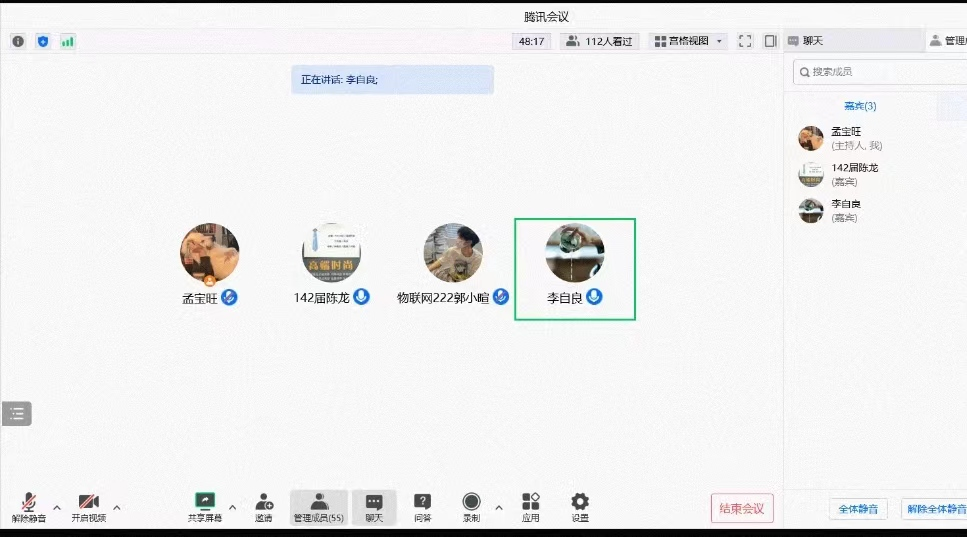This screenshot has width=967, height=537.
Task: Click the red 结束会议 button
Action: pyautogui.click(x=742, y=508)
